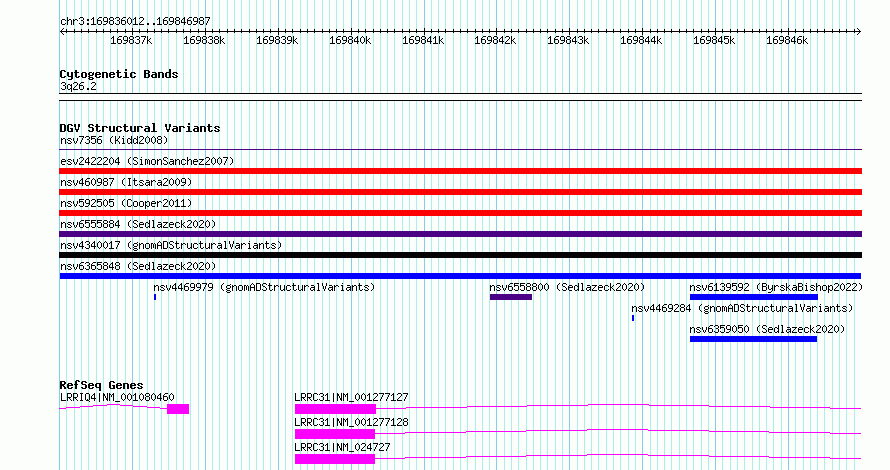Click the blue bar under nsv6365848

tap(460, 276)
